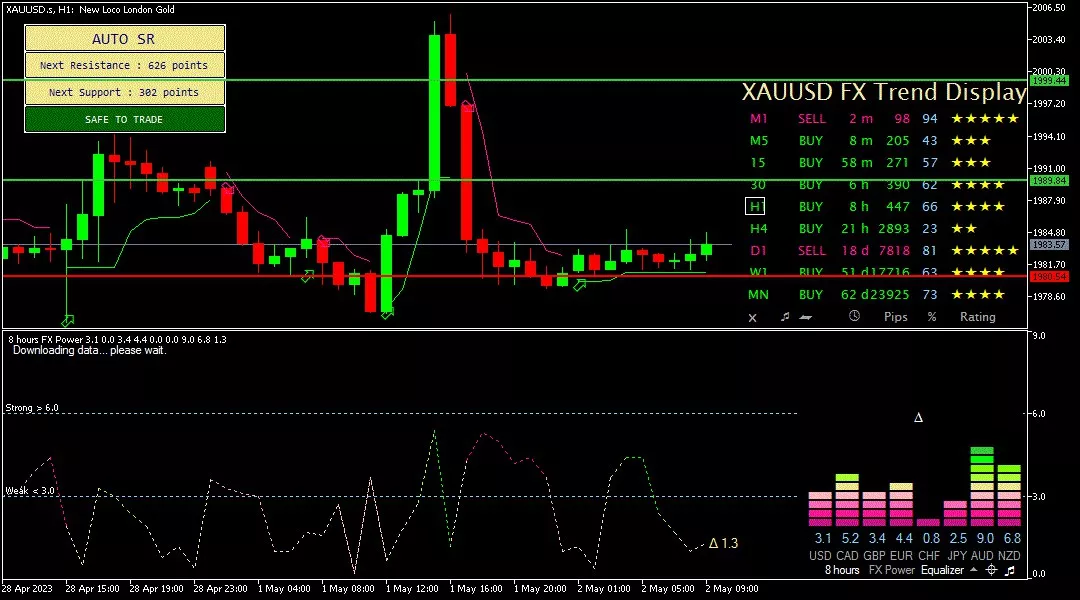The width and height of the screenshot is (1080, 600).
Task: Click Next Support 302 points box
Action: click(125, 92)
